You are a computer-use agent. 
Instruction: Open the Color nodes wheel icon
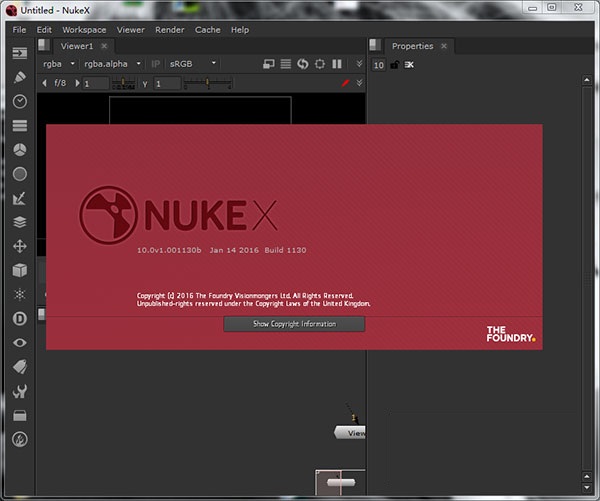[x=20, y=149]
